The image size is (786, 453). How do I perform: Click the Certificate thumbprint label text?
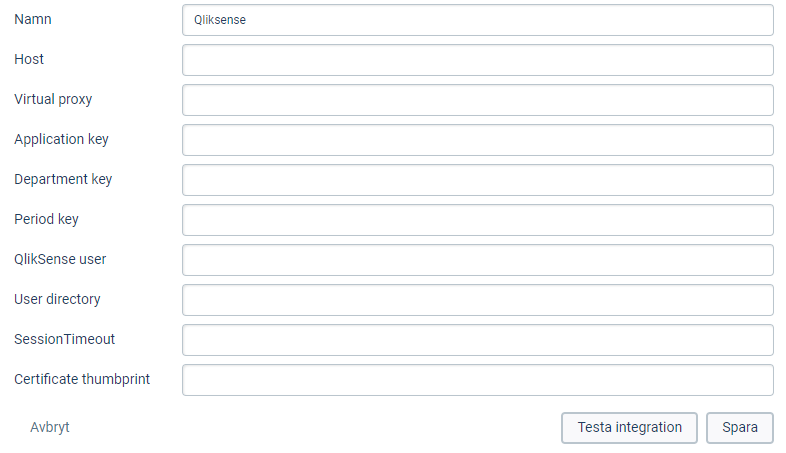[82, 379]
